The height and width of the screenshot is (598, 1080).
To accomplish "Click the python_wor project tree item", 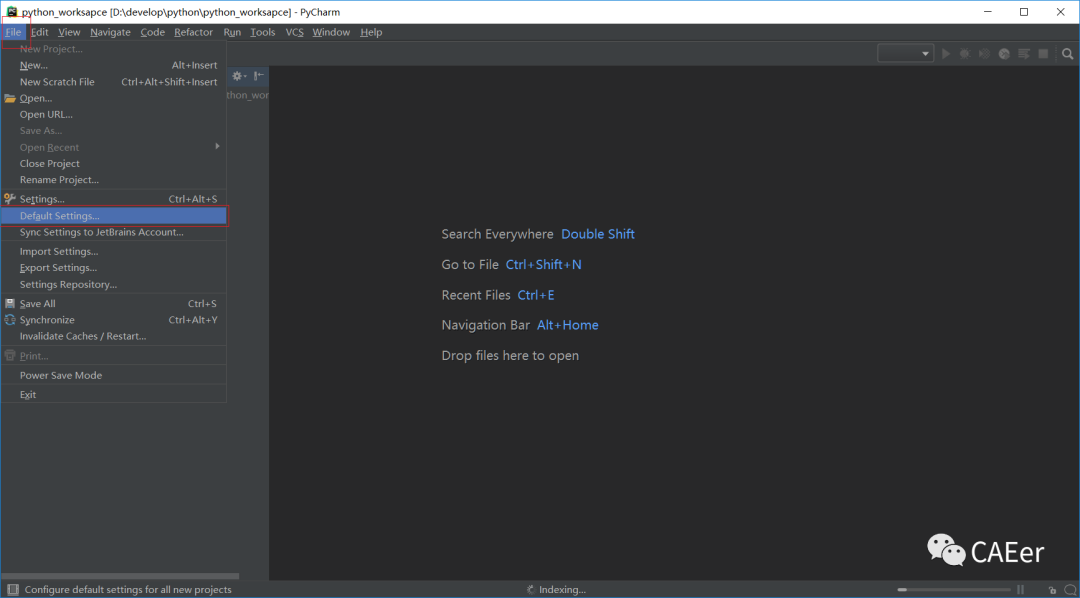I will click(x=248, y=95).
